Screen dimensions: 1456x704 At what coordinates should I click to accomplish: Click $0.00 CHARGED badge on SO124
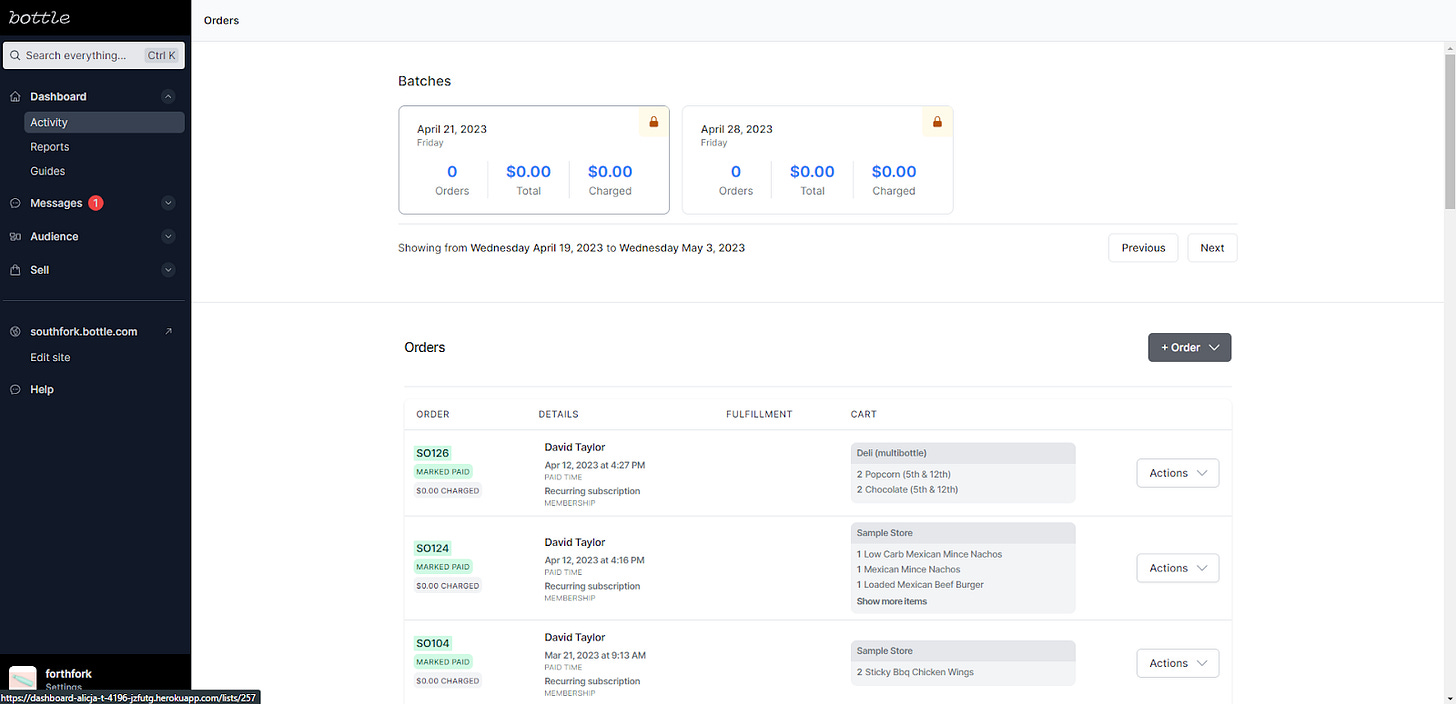[x=448, y=586]
